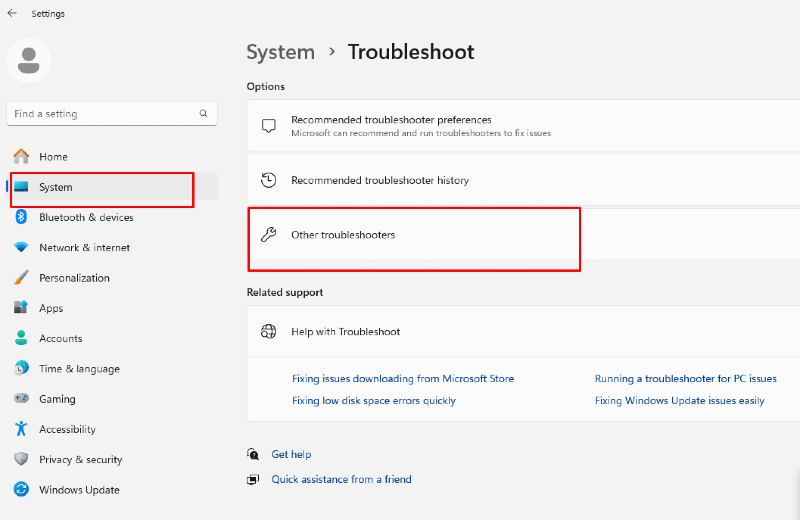Click the back arrow icon

pyautogui.click(x=12, y=13)
